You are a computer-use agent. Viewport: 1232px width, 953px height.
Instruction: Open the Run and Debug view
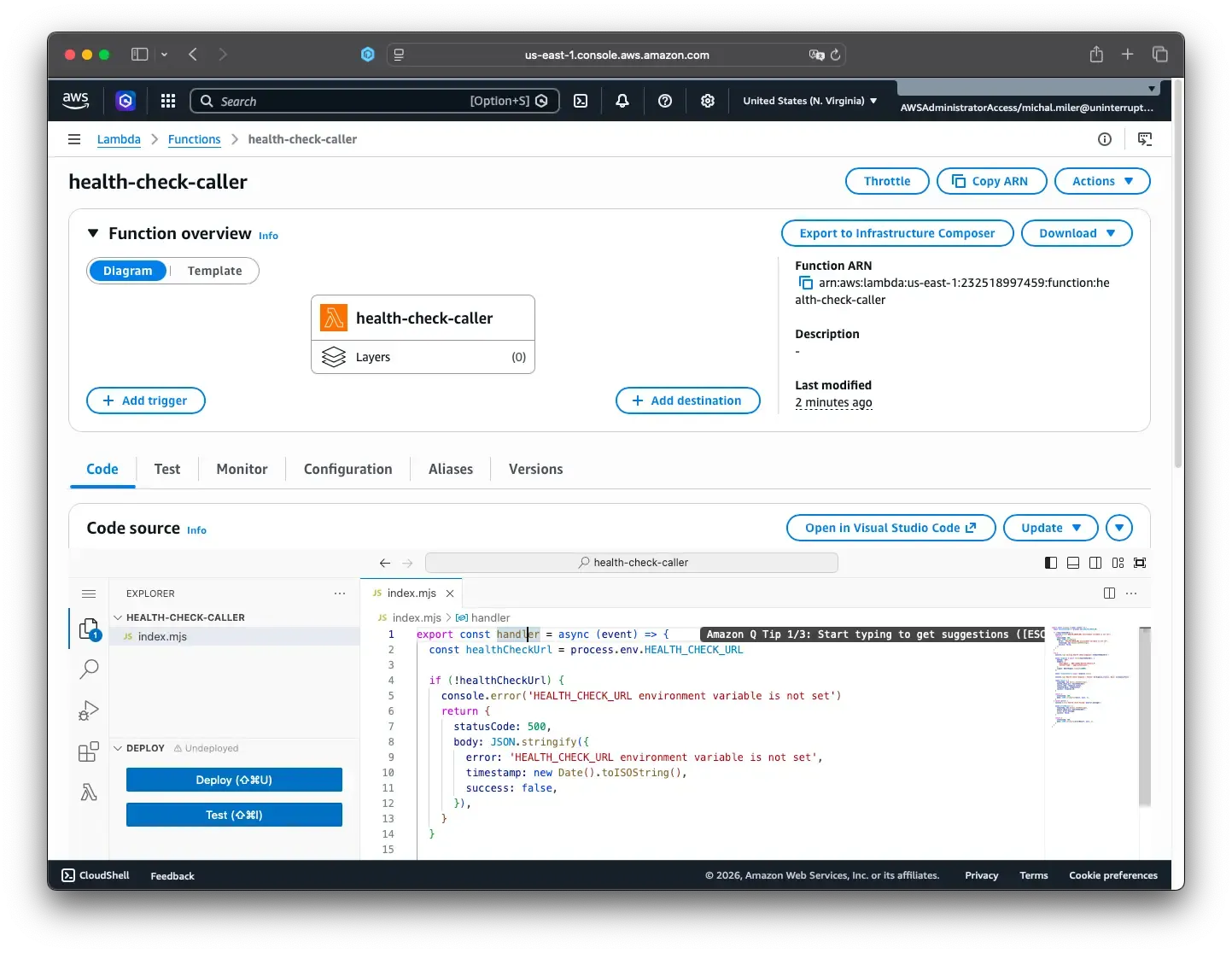[89, 710]
